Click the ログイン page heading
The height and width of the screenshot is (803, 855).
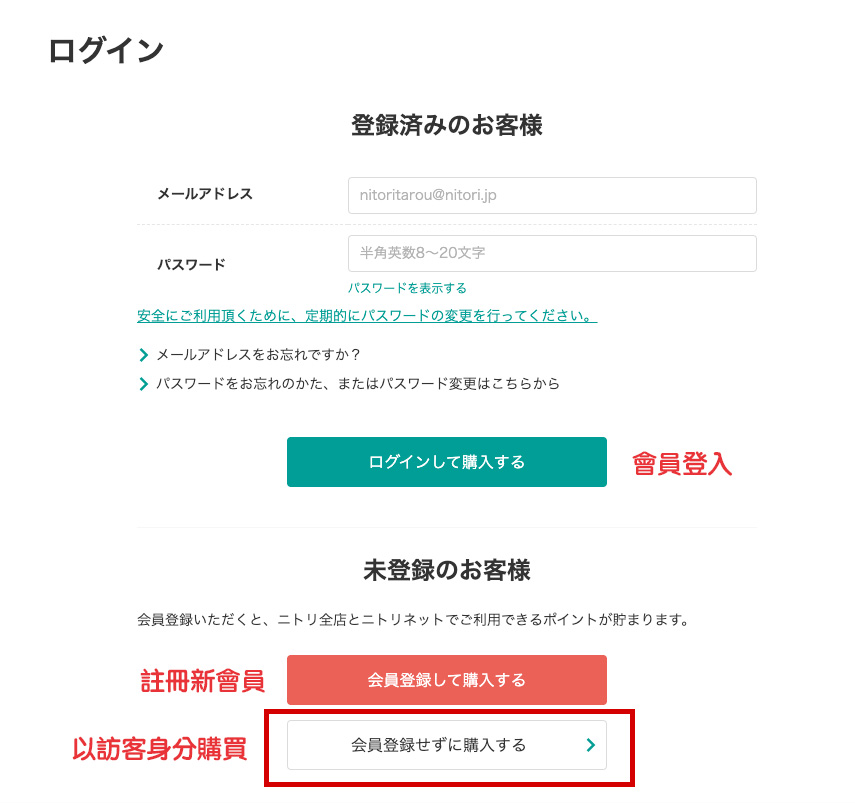(x=105, y=51)
